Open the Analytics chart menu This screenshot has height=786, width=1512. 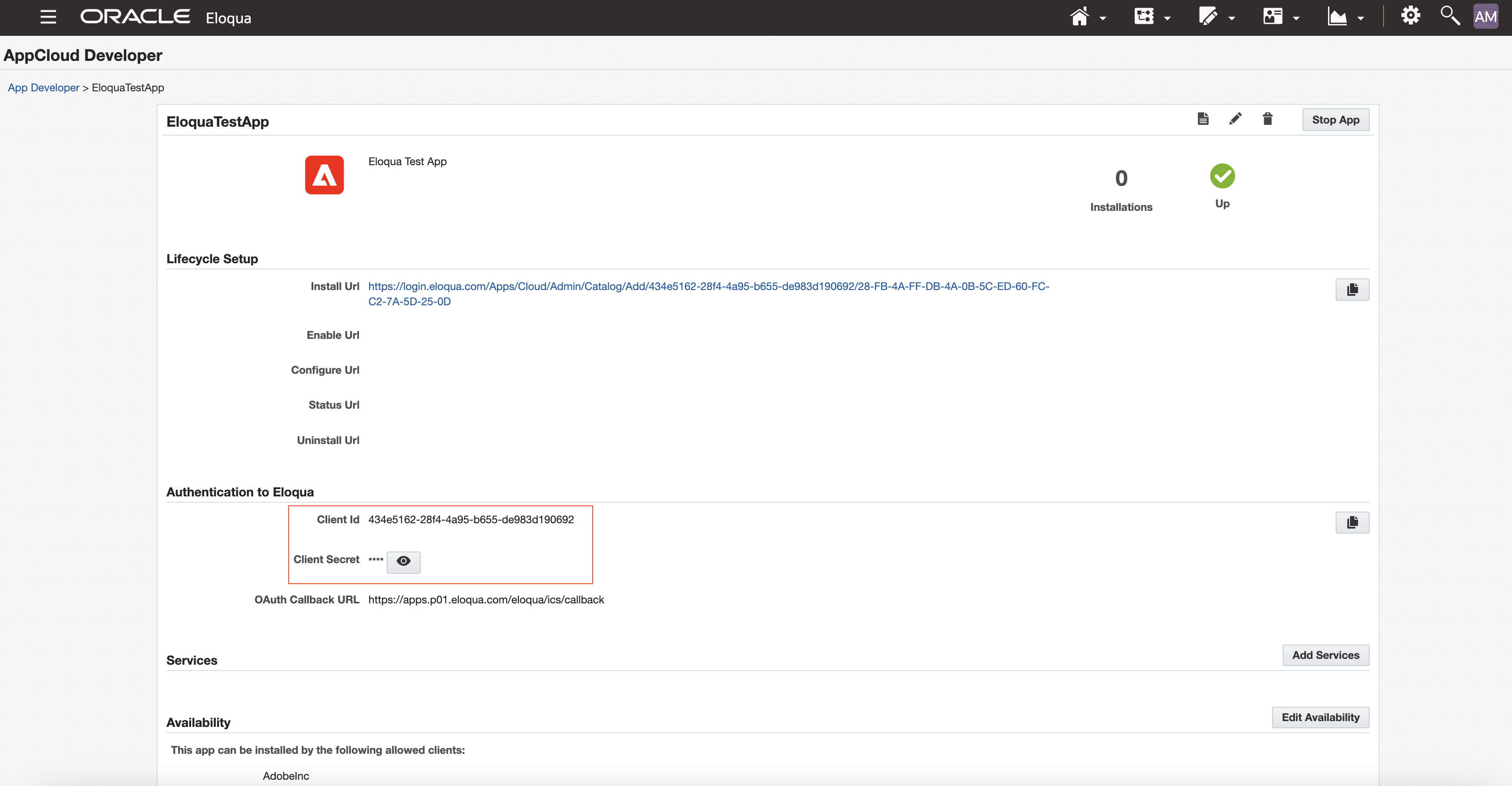point(1337,17)
